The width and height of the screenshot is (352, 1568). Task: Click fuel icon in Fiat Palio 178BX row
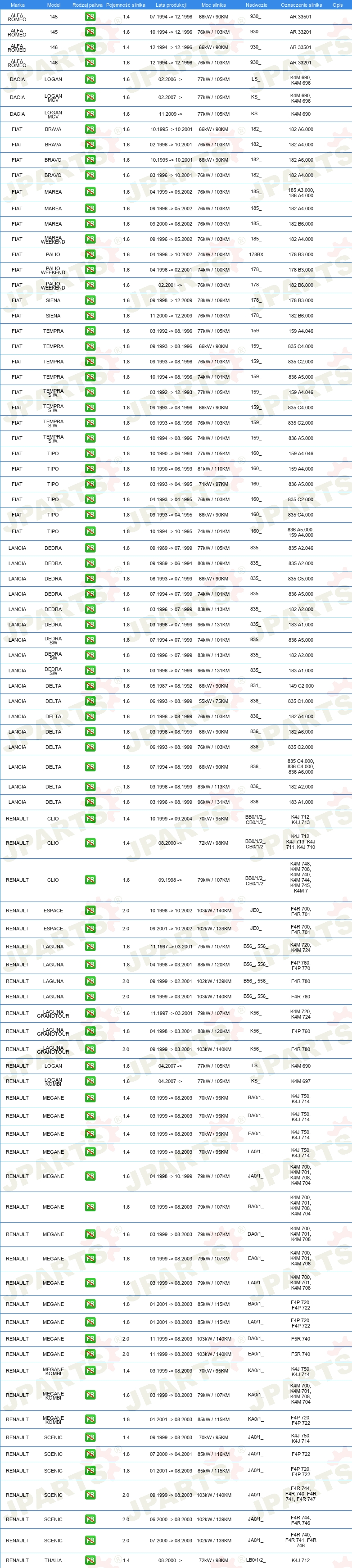90,254
